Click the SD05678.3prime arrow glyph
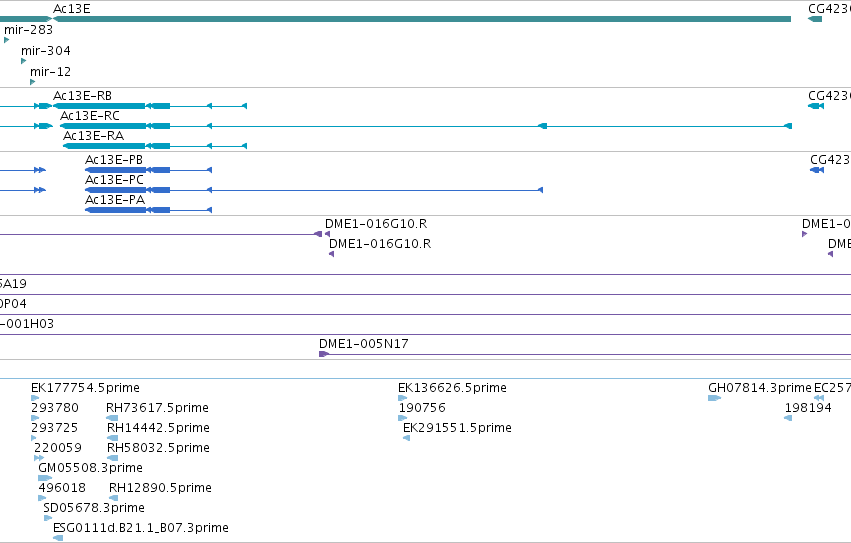 48,518
